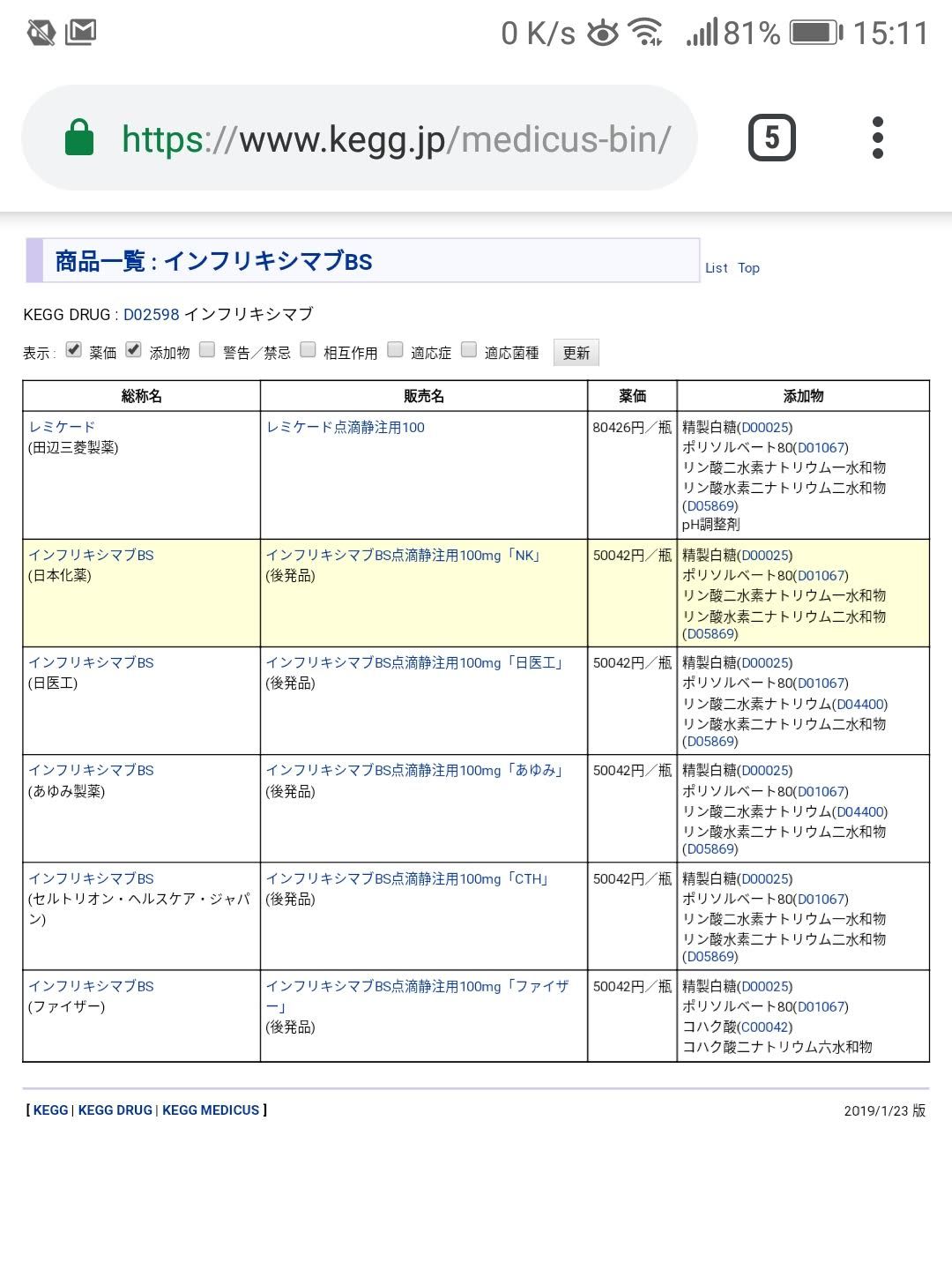The width and height of the screenshot is (952, 1270).
Task: Open インフリキシマブBS link for セルトリオン row
Action: 91,878
